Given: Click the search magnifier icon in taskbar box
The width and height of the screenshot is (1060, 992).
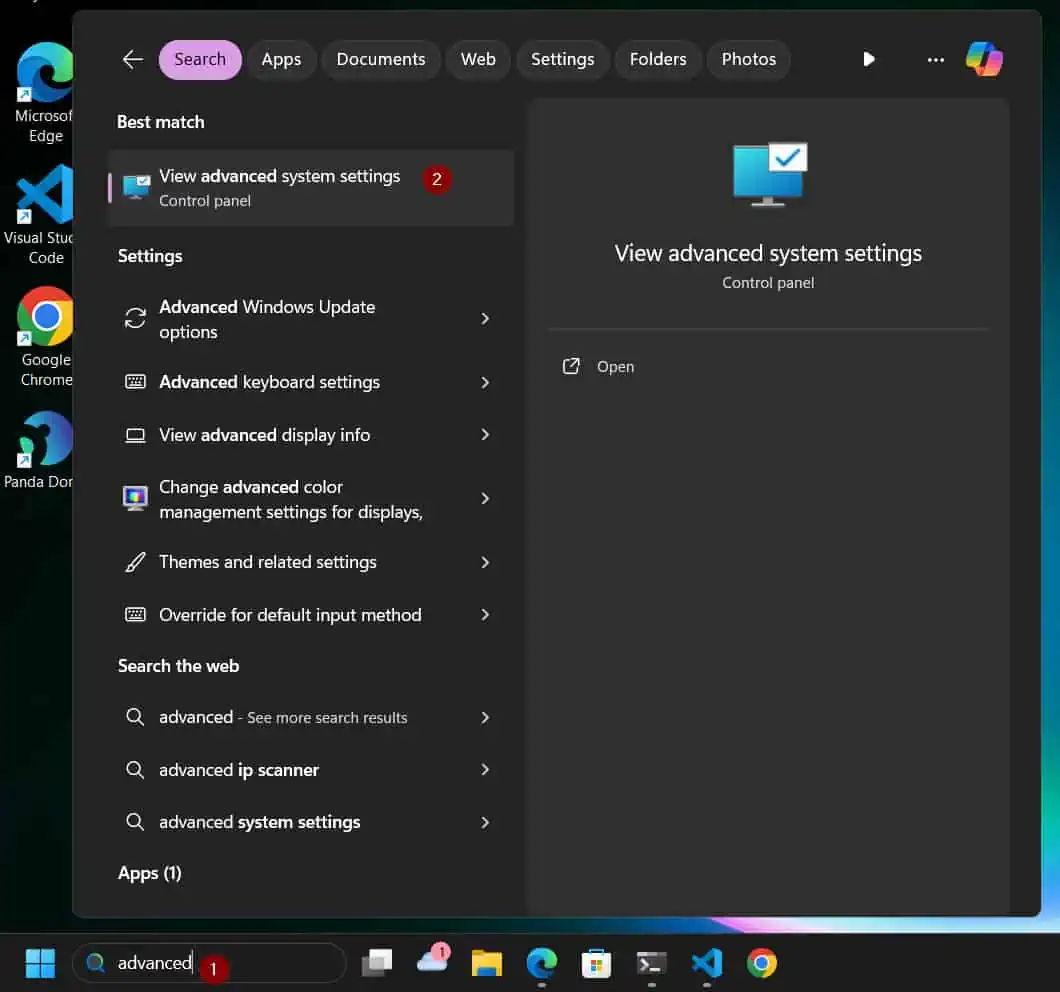Looking at the screenshot, I should (95, 962).
